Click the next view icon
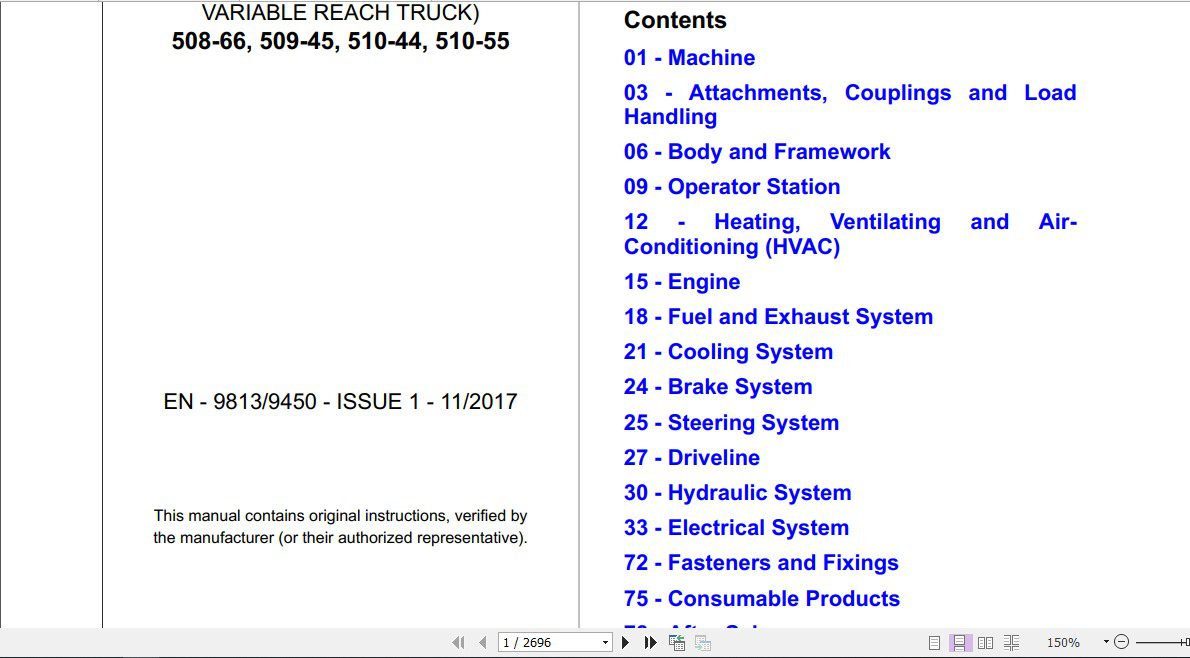The width and height of the screenshot is (1190, 658). (x=703, y=642)
